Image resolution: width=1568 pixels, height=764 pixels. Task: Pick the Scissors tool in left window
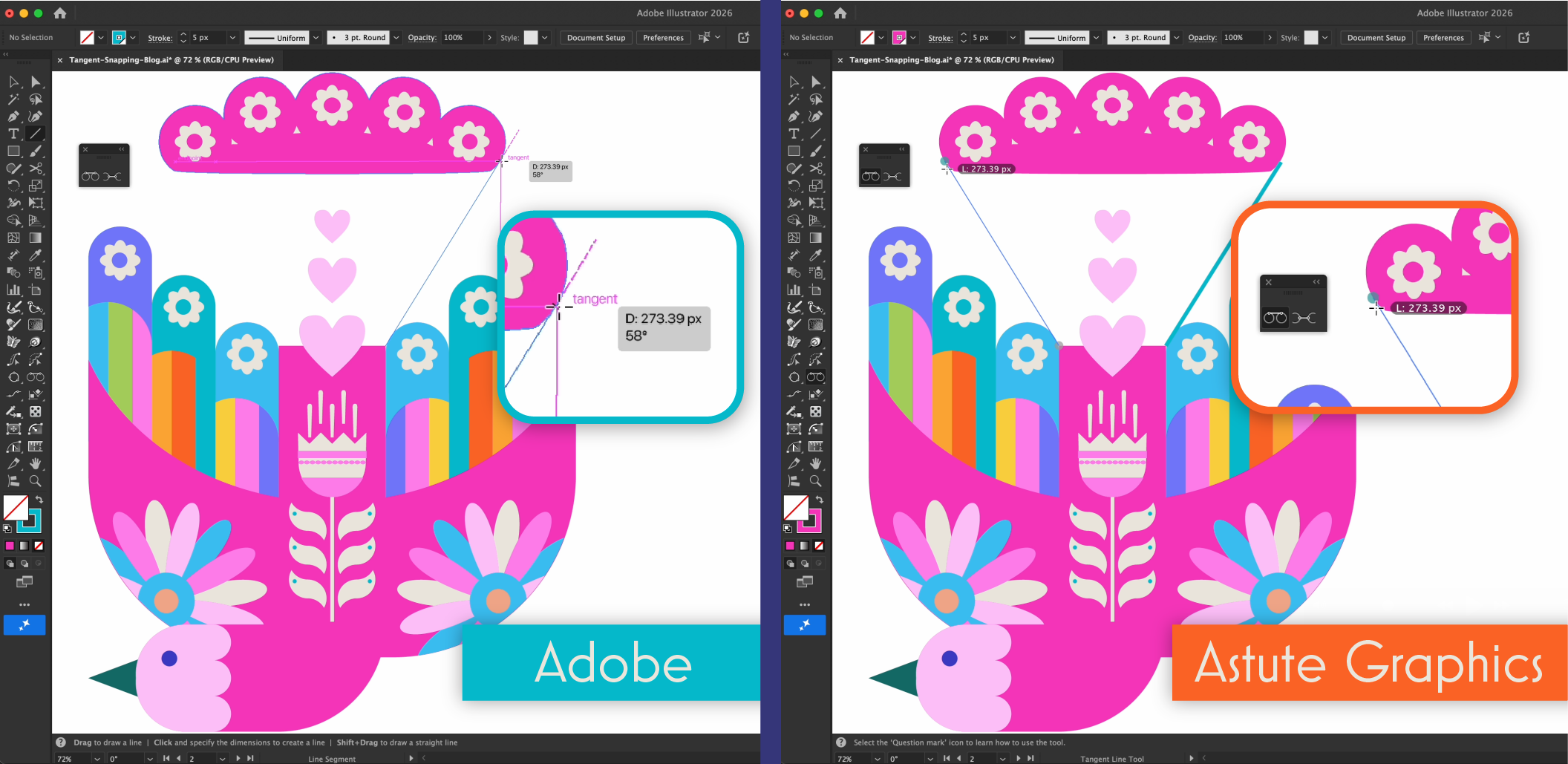36,169
